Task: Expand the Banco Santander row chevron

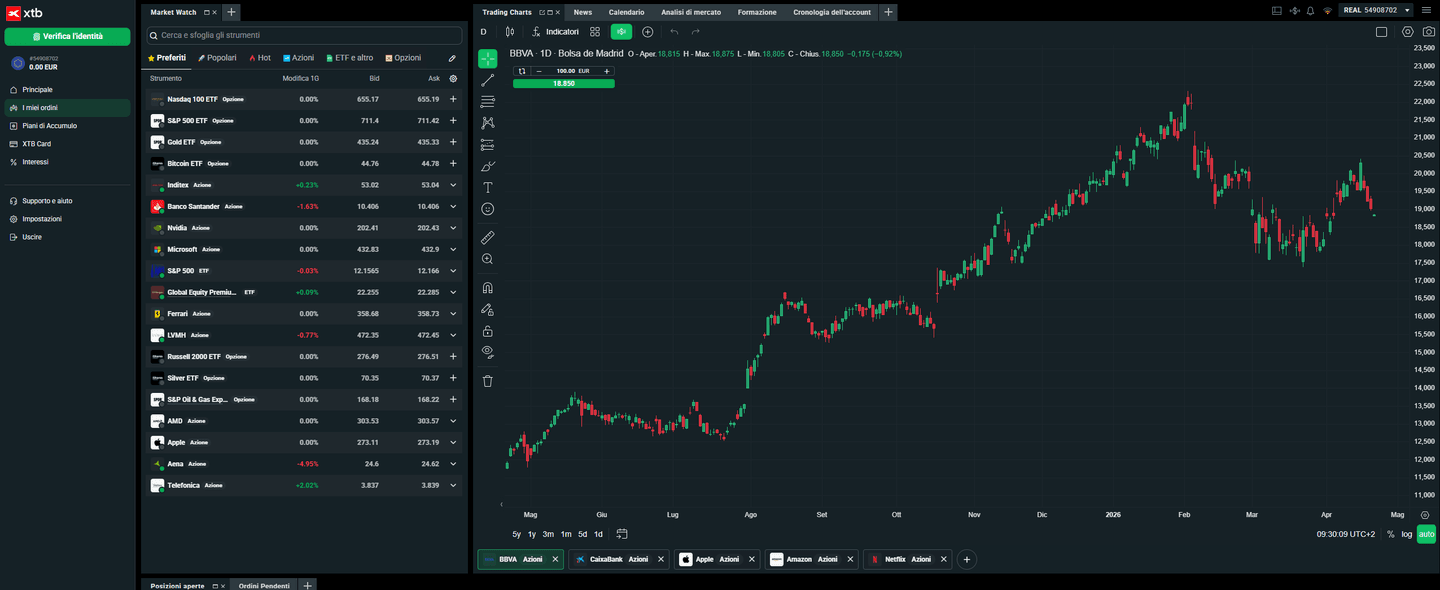Action: click(453, 206)
